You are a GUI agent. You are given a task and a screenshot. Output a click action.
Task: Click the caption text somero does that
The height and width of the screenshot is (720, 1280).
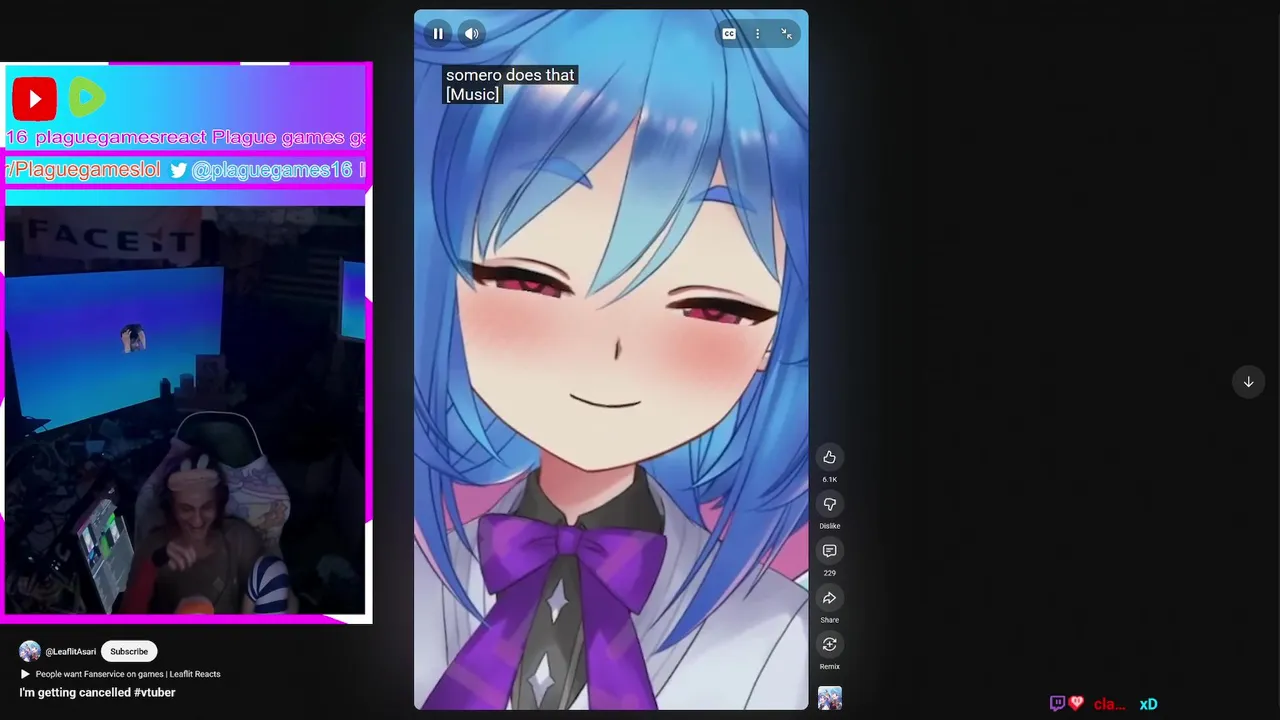510,75
